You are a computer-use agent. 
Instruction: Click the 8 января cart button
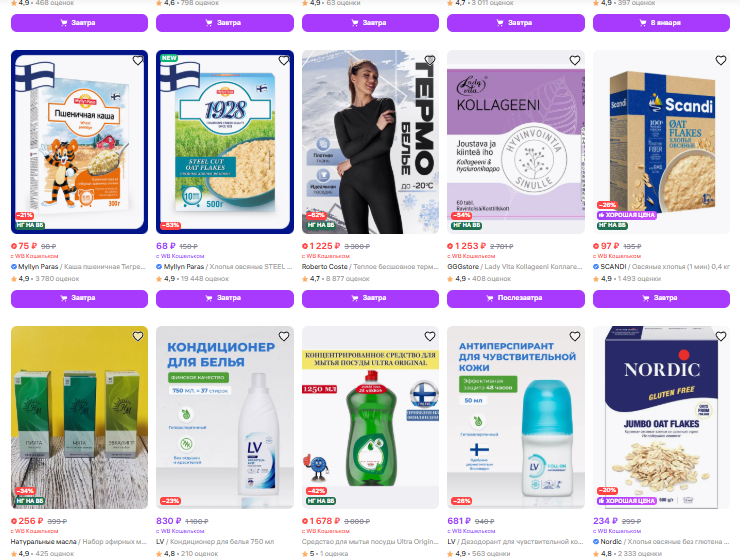[x=661, y=23]
